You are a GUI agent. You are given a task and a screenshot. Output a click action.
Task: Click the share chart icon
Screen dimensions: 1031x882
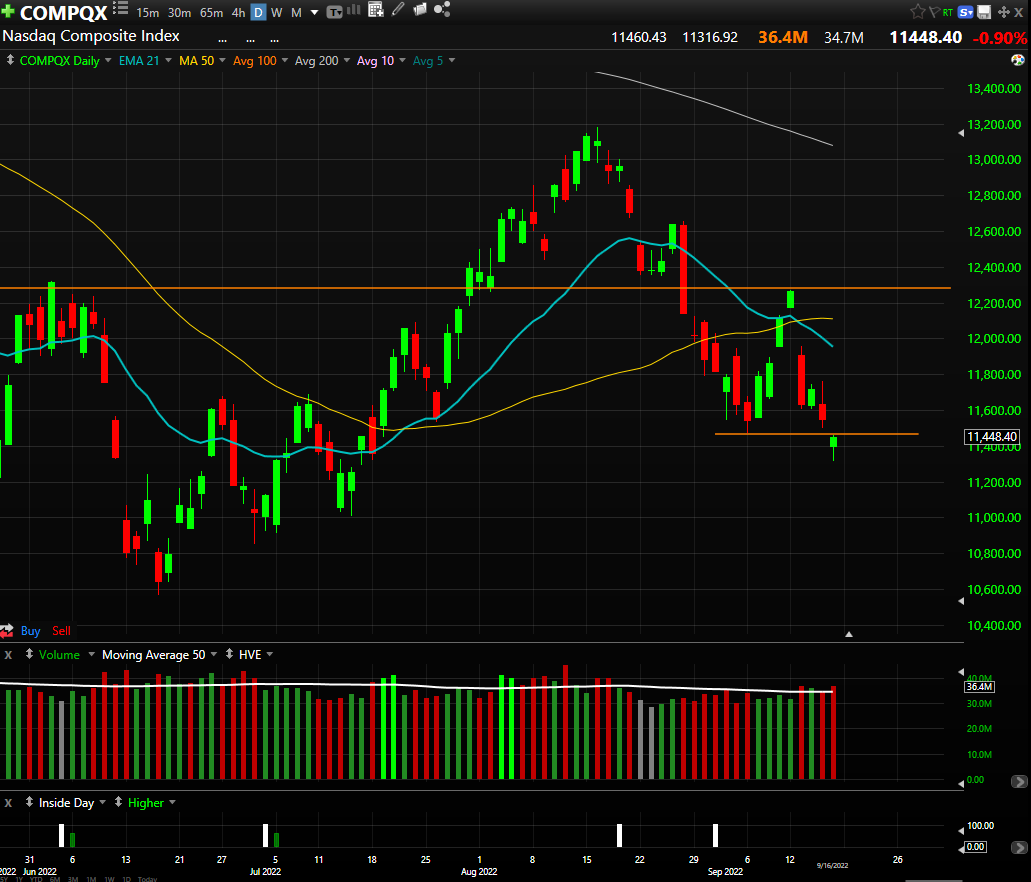(442, 9)
